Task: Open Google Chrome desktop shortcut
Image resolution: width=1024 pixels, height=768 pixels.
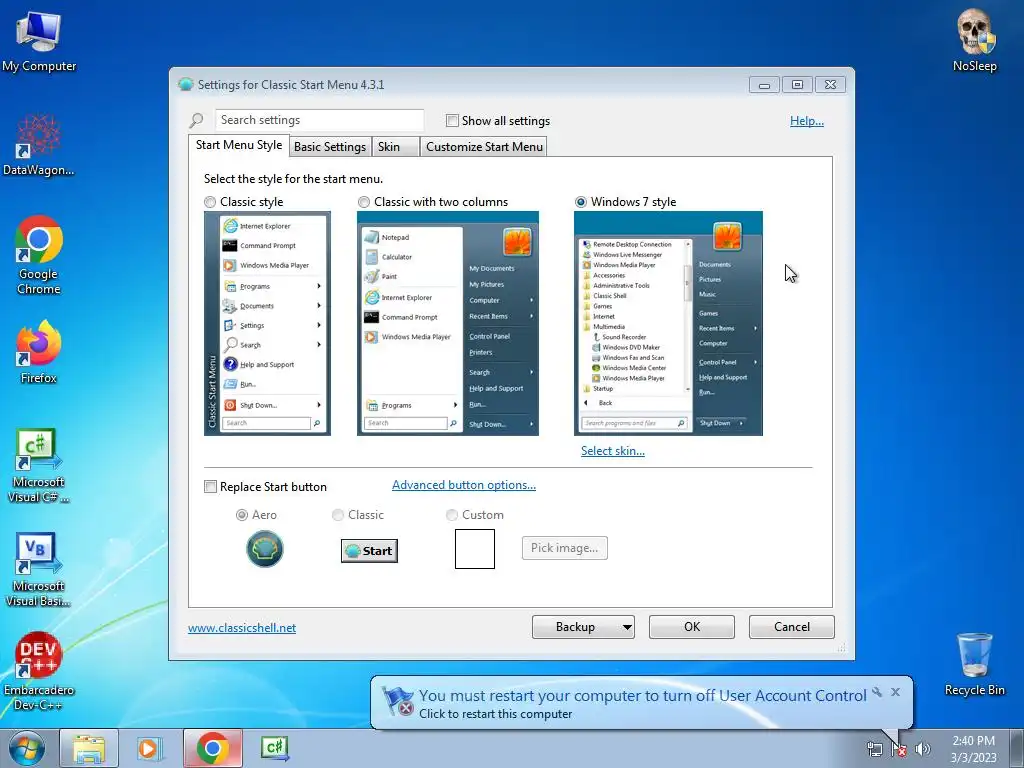Action: pyautogui.click(x=39, y=255)
